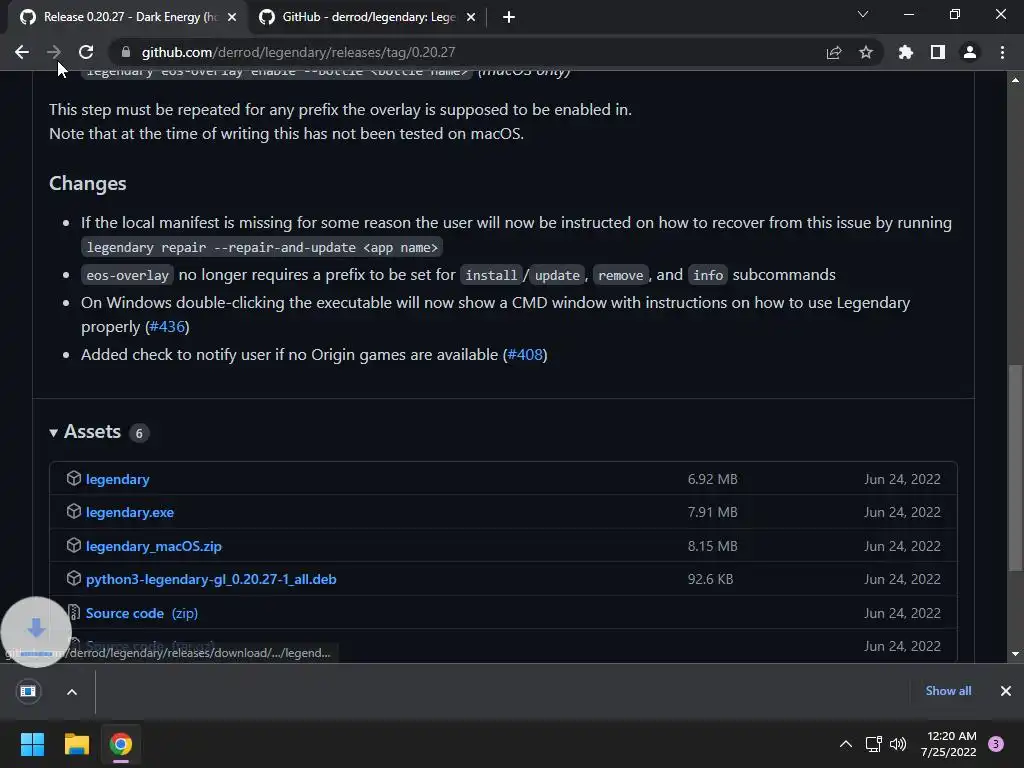Viewport: 1024px width, 768px height.
Task: Toggle the Chrome side panel icon
Action: (x=937, y=52)
